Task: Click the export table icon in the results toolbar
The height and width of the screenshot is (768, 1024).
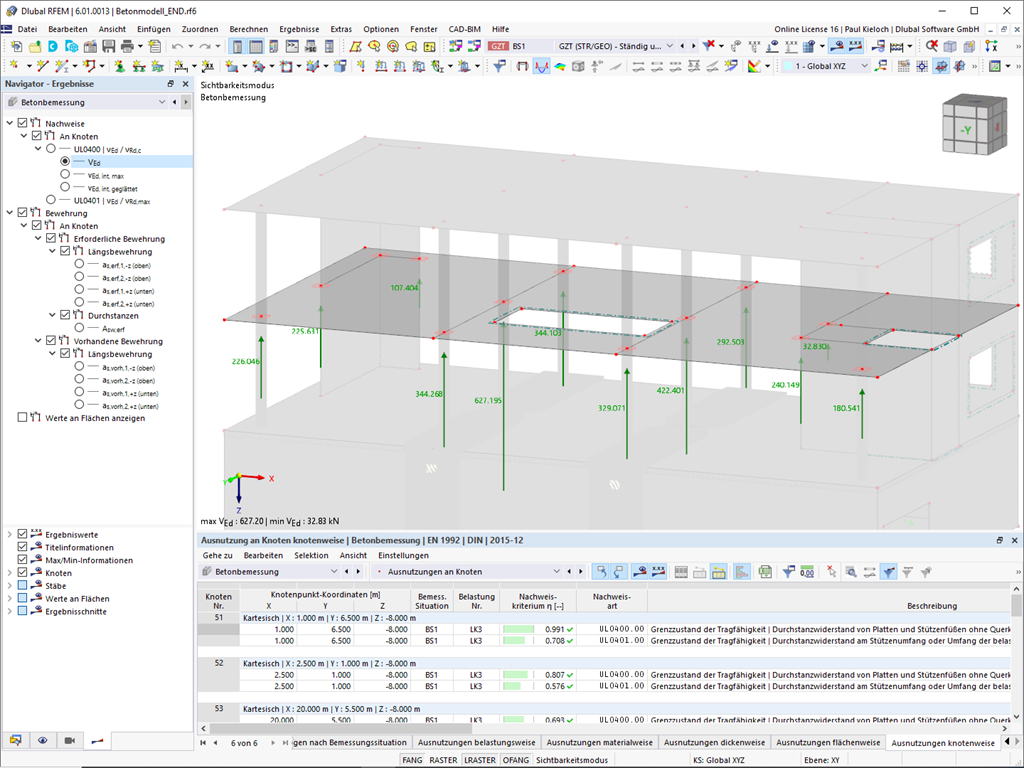Action: pyautogui.click(x=765, y=572)
